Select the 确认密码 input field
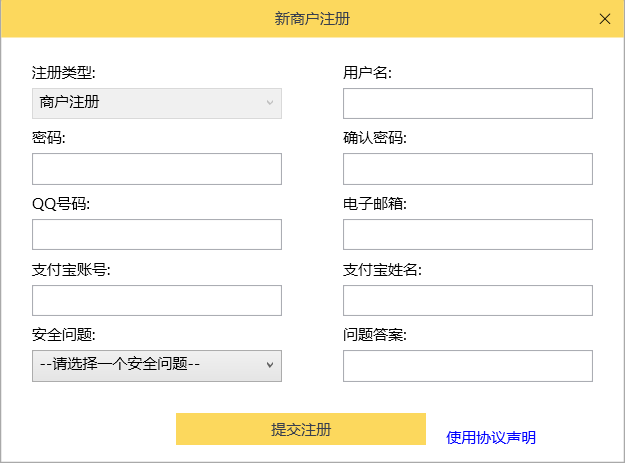Screen dimensions: 625x463 467,169
